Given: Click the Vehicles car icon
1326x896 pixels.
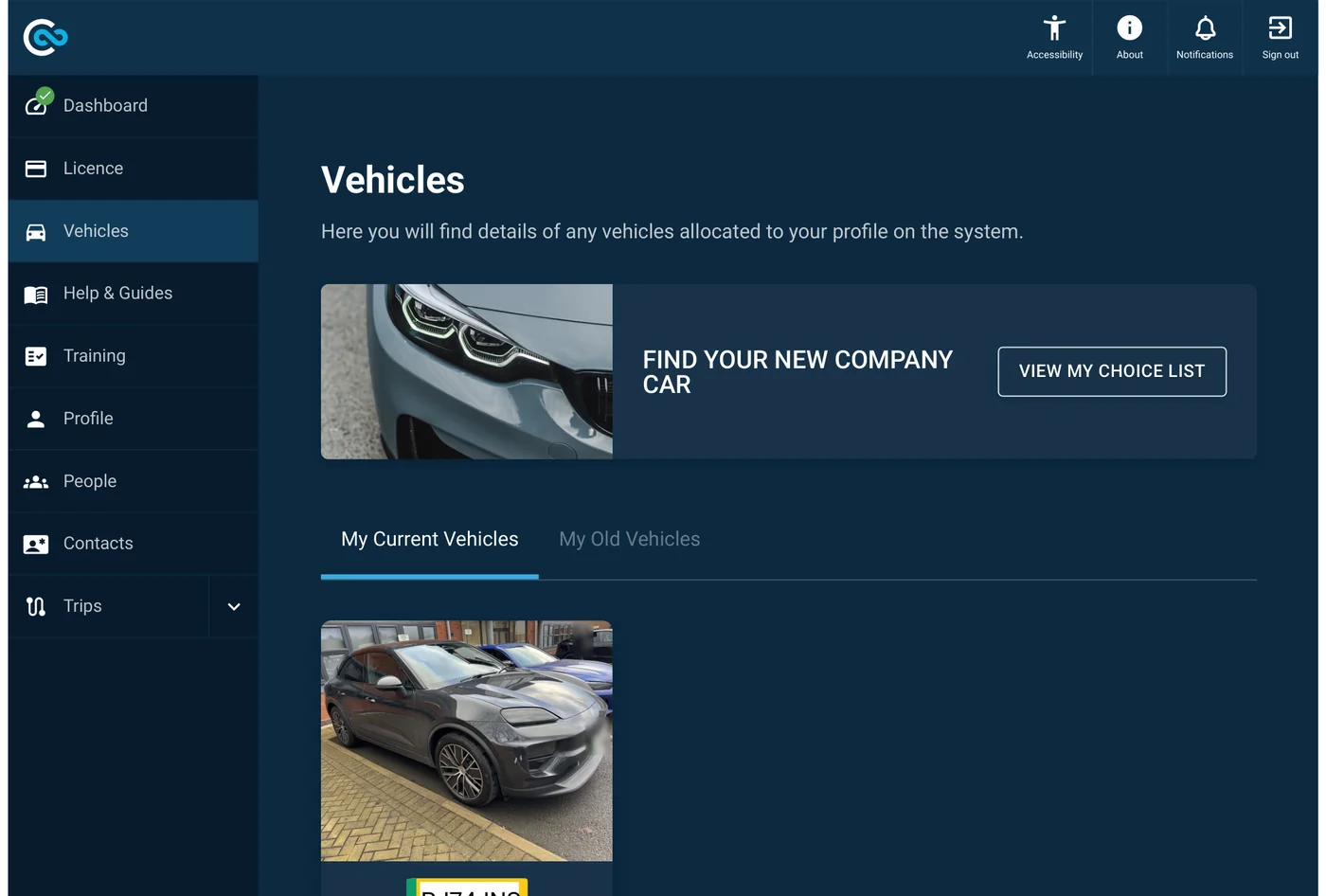Looking at the screenshot, I should [x=36, y=232].
